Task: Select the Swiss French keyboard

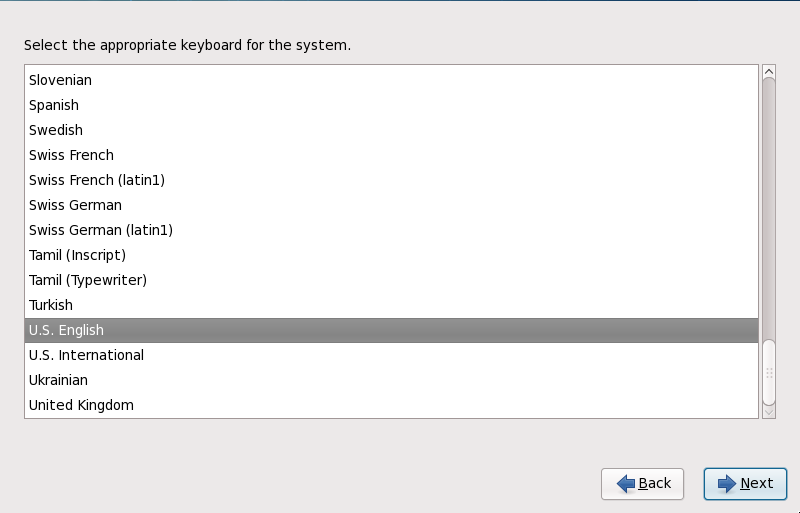Action: click(x=71, y=155)
